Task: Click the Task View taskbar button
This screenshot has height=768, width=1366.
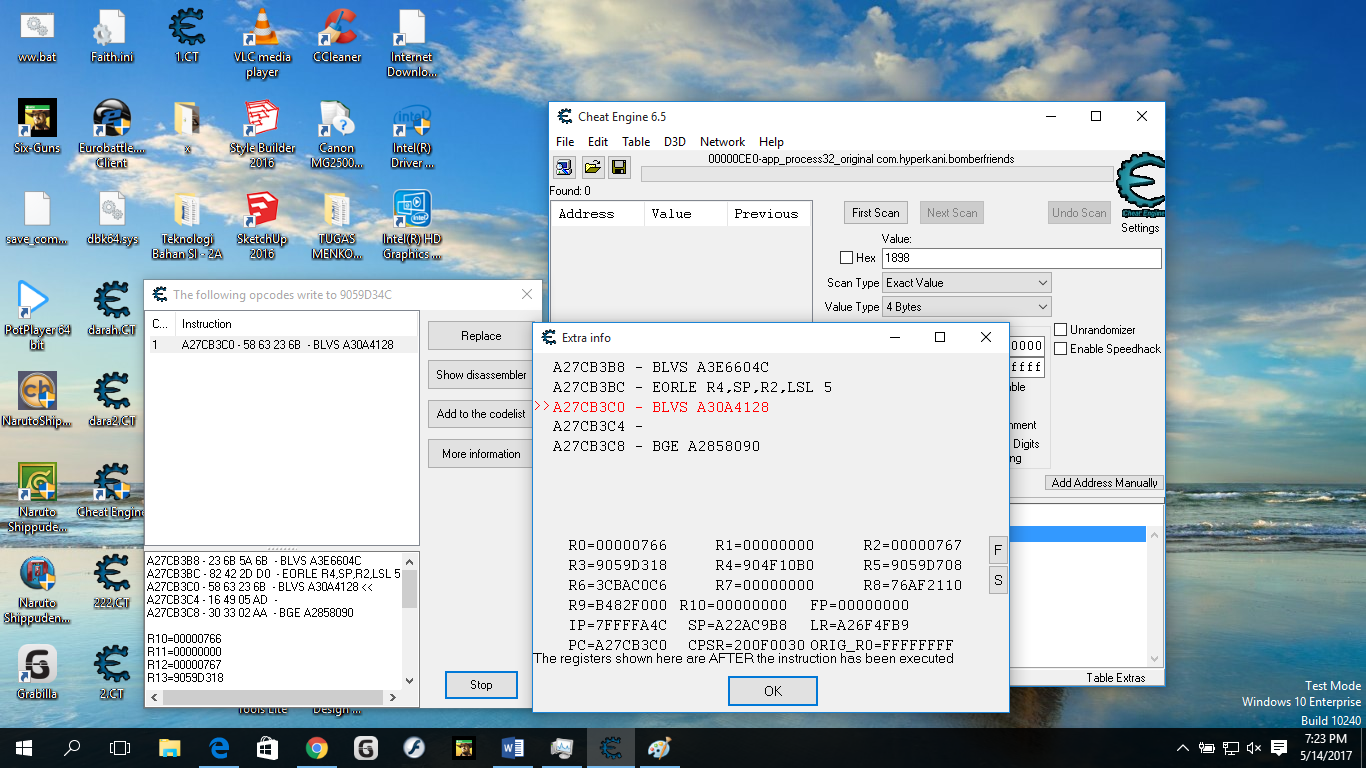Action: coord(120,747)
